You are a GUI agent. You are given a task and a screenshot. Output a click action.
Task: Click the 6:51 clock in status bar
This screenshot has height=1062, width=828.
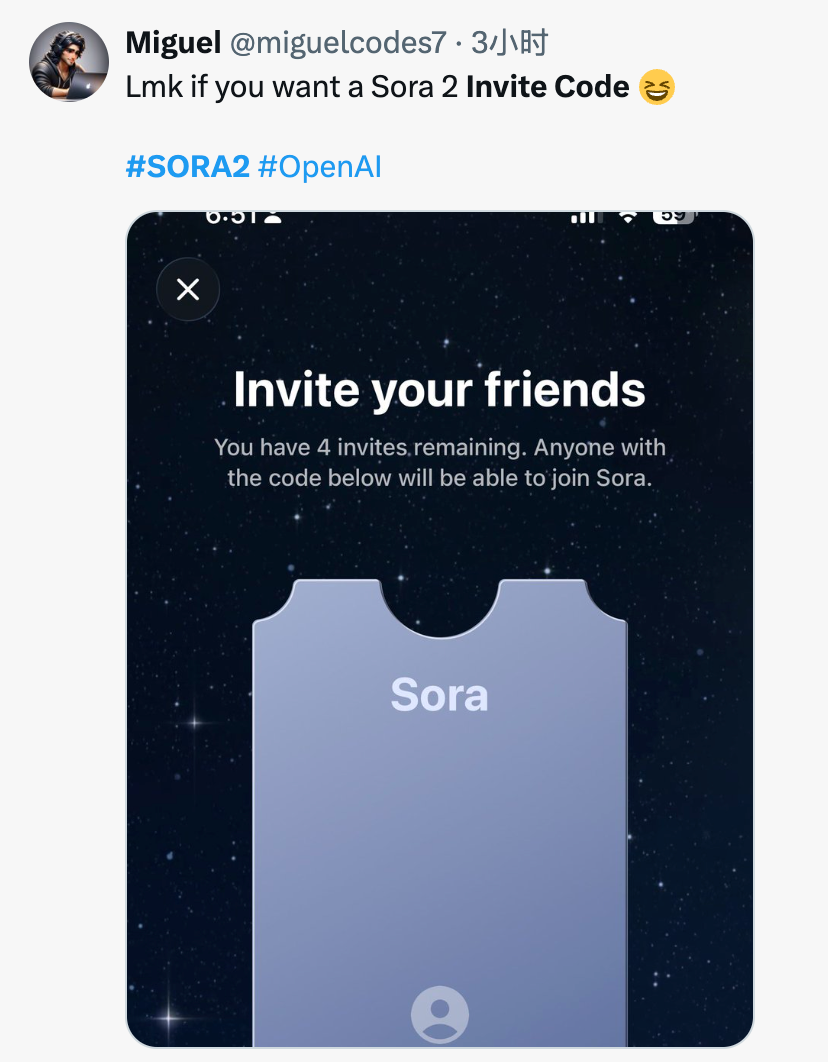(x=232, y=216)
